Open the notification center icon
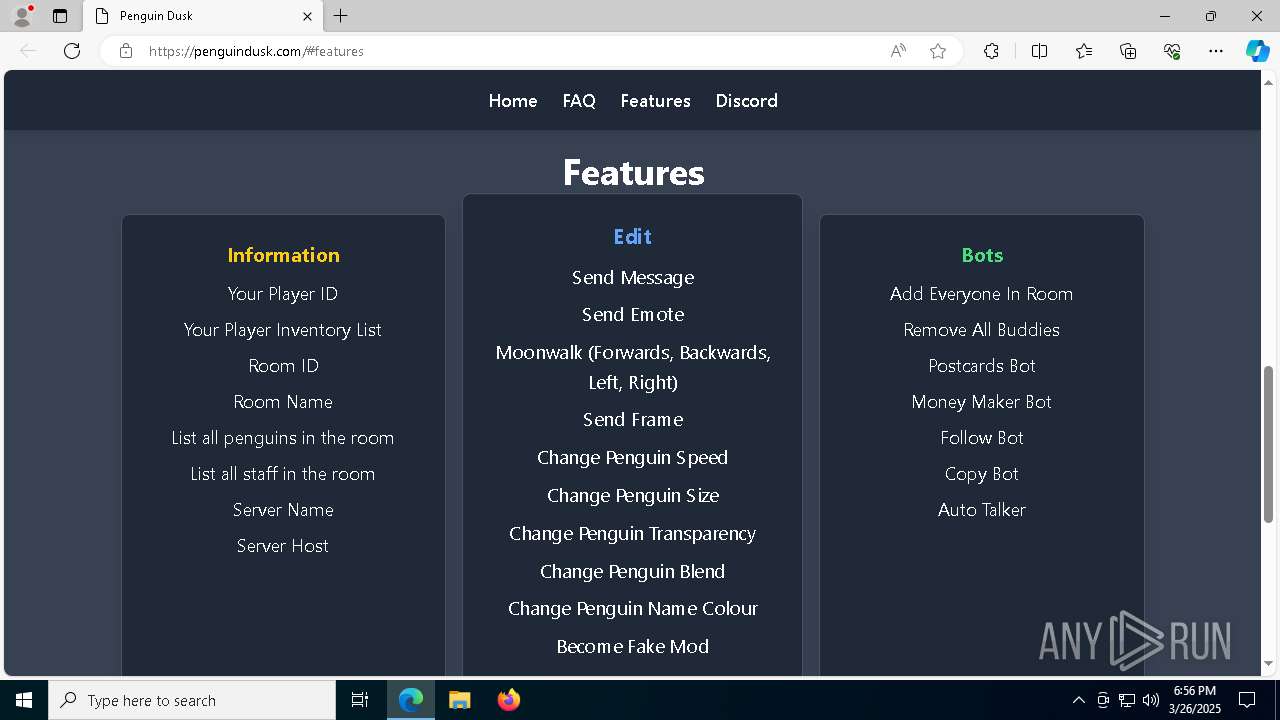Viewport: 1280px width, 720px height. pyautogui.click(x=1247, y=700)
